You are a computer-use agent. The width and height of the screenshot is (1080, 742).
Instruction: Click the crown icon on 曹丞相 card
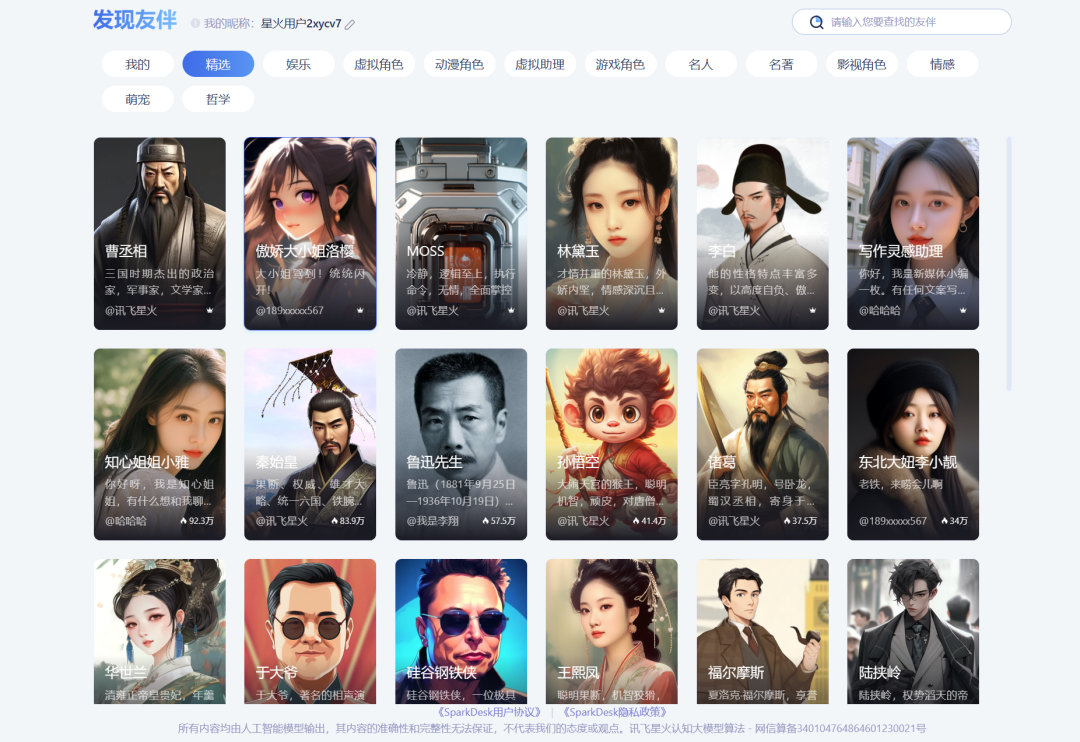coord(209,311)
